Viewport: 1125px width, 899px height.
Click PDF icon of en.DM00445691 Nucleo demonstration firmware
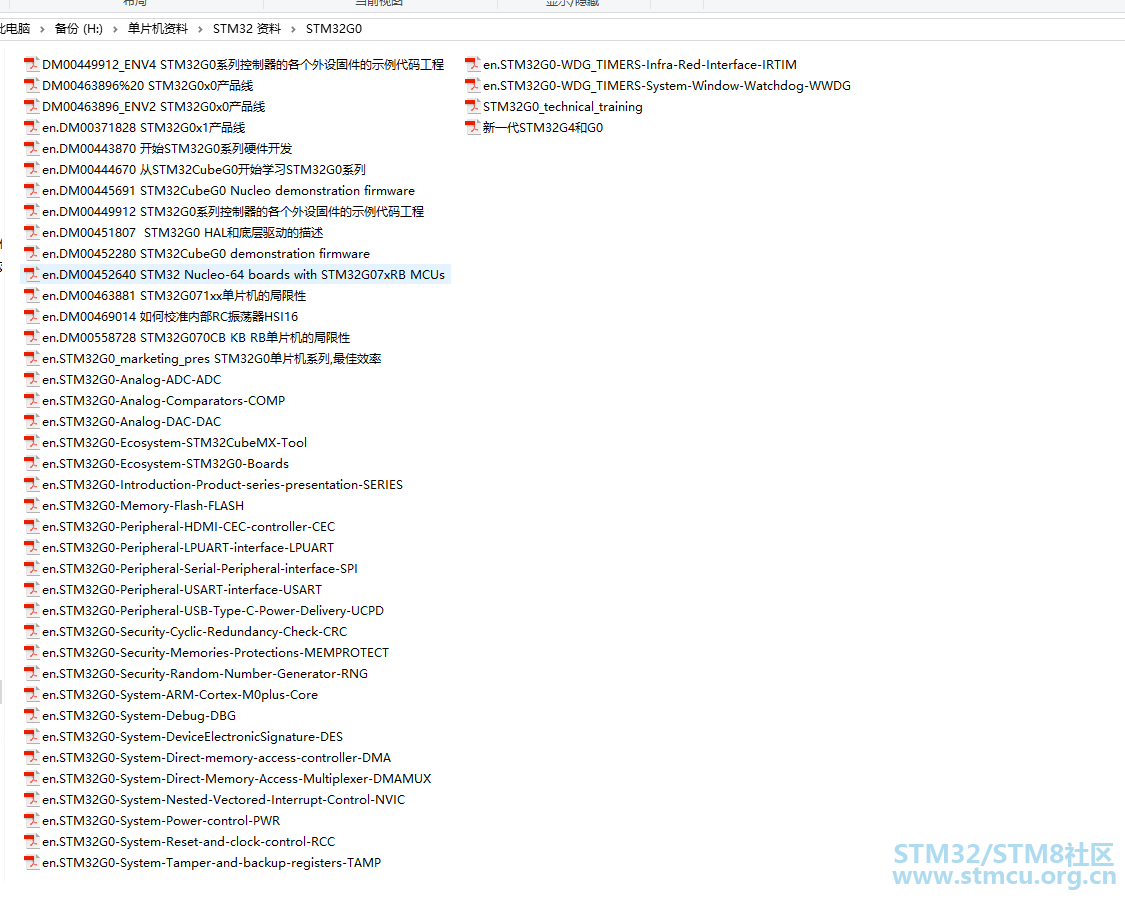tap(31, 190)
